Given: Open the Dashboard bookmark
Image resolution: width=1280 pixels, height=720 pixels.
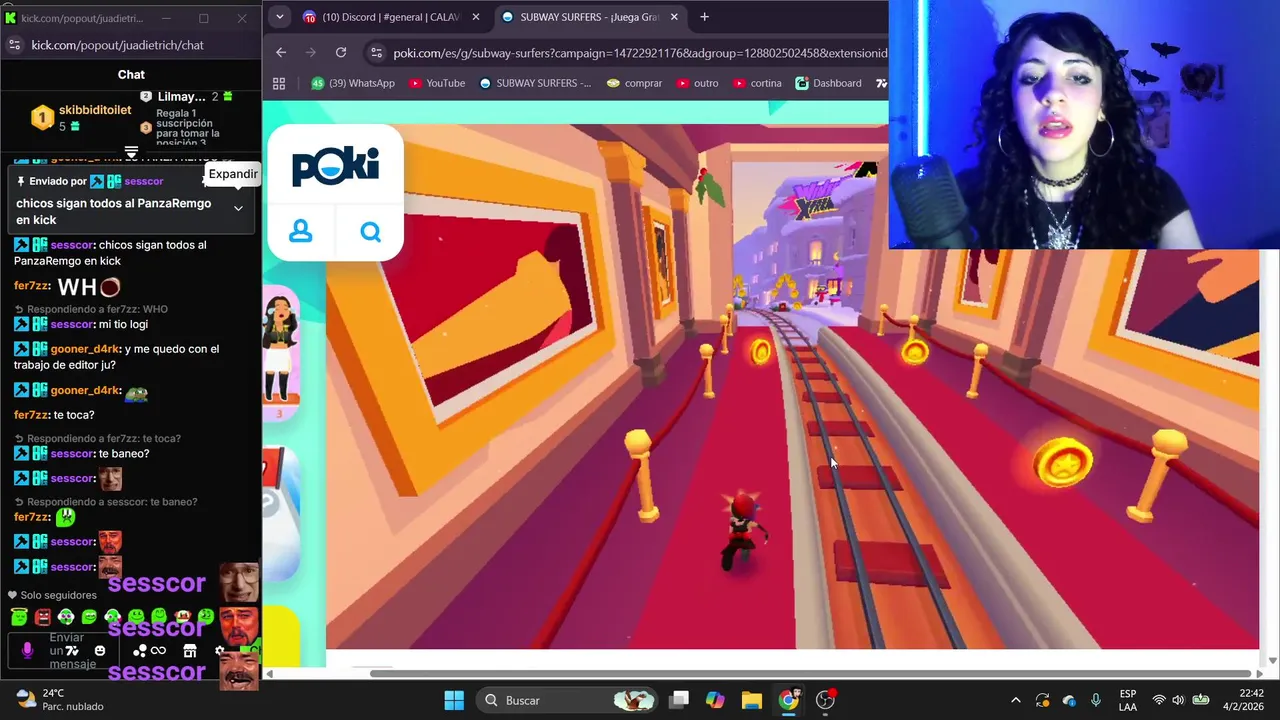Looking at the screenshot, I should tap(828, 83).
